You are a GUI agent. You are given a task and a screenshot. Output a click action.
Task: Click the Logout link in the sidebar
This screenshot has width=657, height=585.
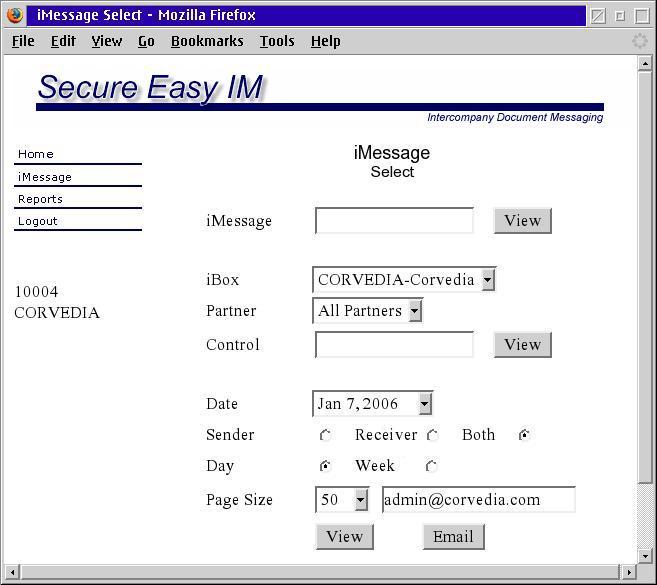pyautogui.click(x=38, y=221)
